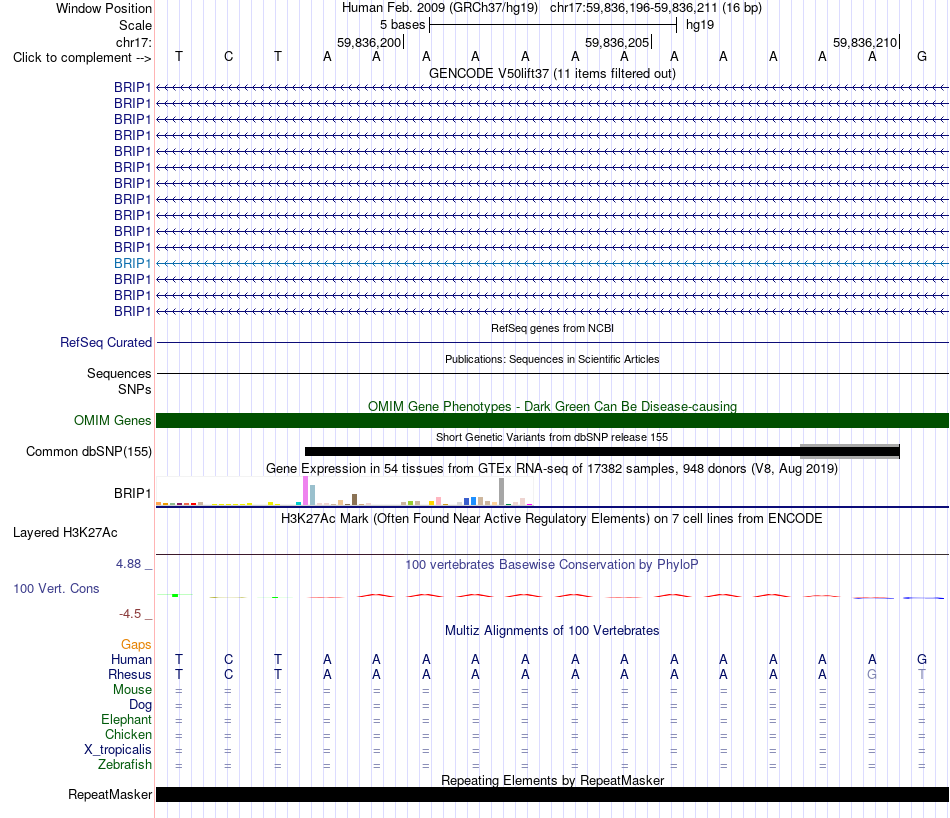This screenshot has width=950, height=818.
Task: Click 'Multiz Alignments of 100 Vertebrates' title
Action: [552, 631]
